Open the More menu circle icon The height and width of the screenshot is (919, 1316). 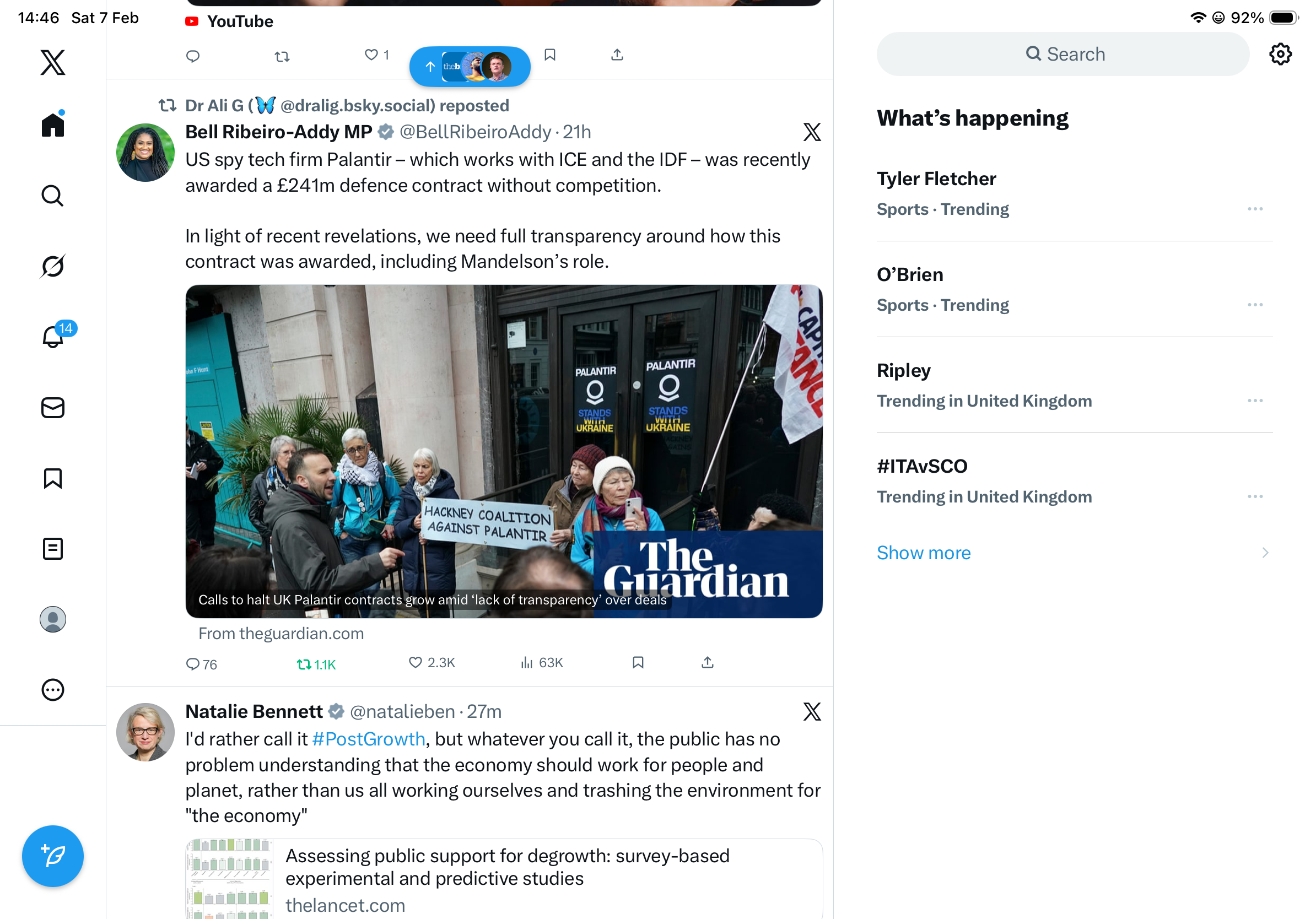point(53,689)
